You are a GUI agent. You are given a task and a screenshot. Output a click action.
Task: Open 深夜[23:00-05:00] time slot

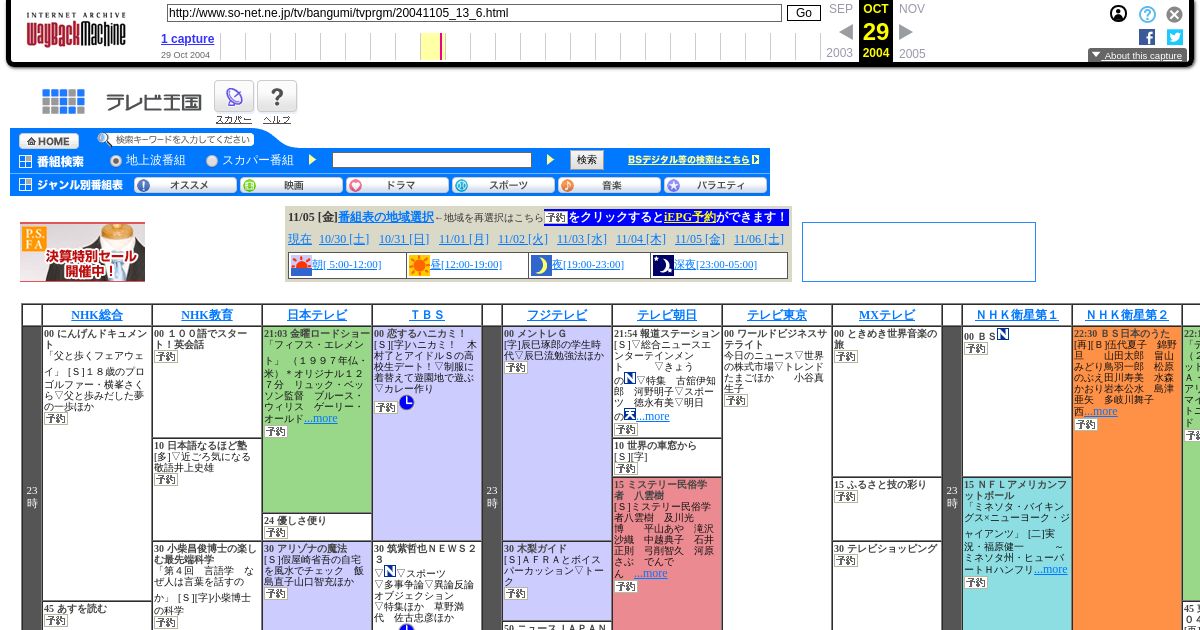click(x=715, y=265)
